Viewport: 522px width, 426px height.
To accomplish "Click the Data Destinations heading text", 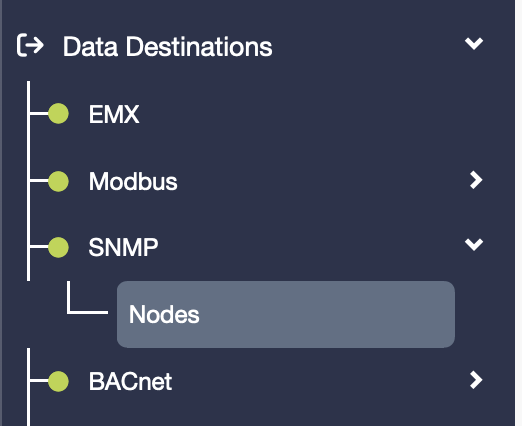I will coord(167,47).
